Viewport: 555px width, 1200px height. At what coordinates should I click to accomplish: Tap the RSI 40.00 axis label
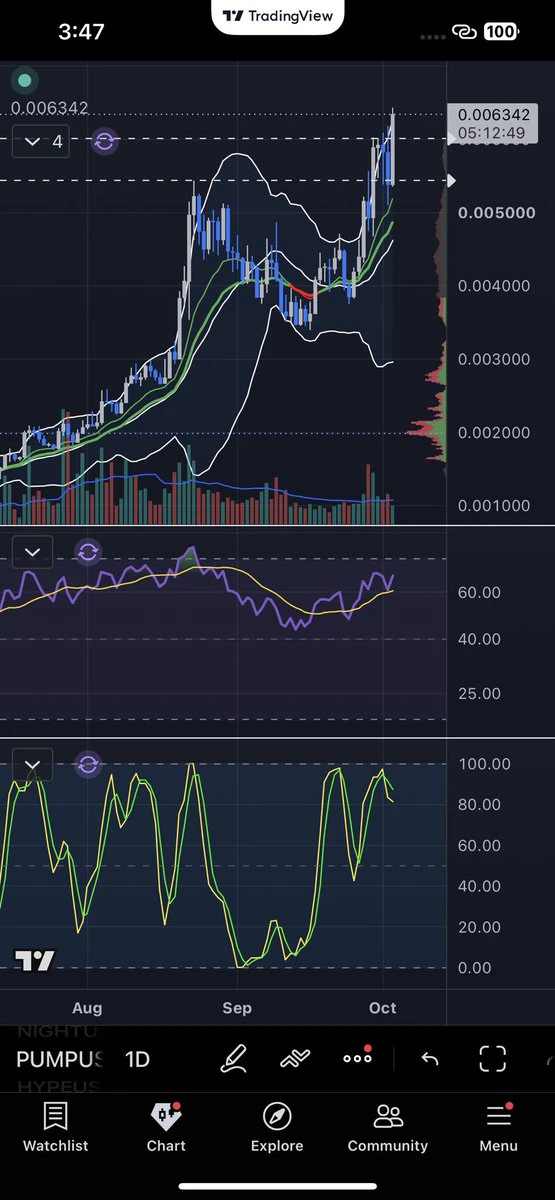pos(479,639)
